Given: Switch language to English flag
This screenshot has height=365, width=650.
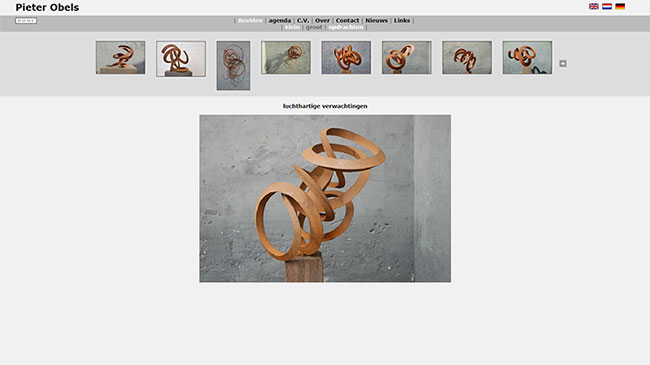Looking at the screenshot, I should 594,7.
